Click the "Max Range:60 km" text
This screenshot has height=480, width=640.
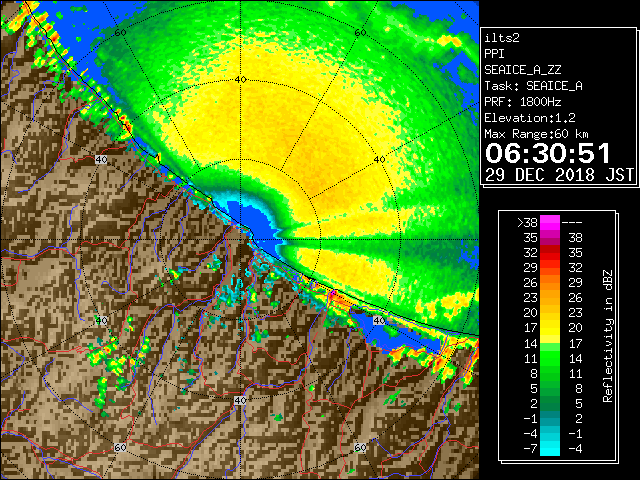[536, 134]
